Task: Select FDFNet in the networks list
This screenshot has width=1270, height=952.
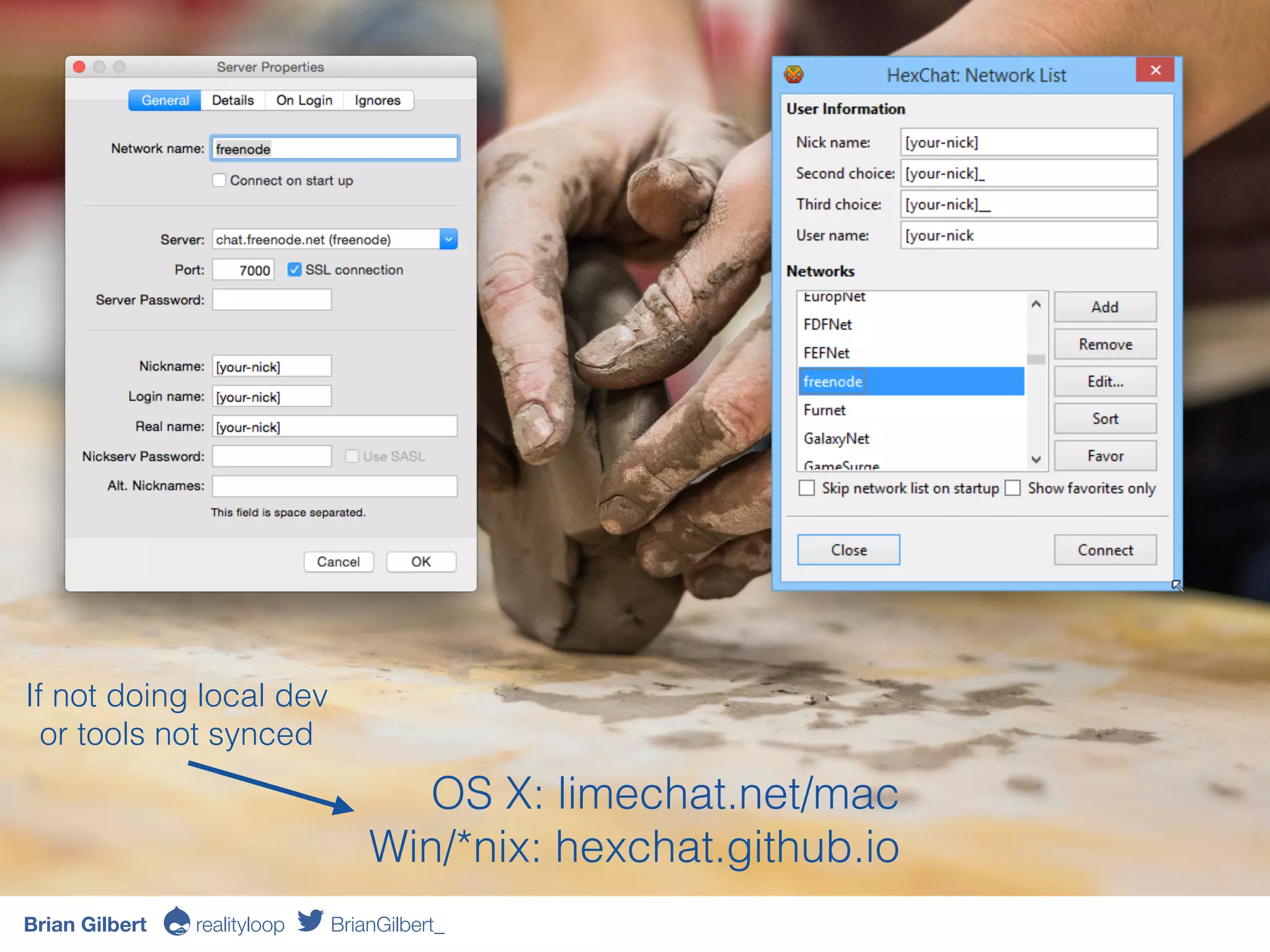Action: coord(911,324)
